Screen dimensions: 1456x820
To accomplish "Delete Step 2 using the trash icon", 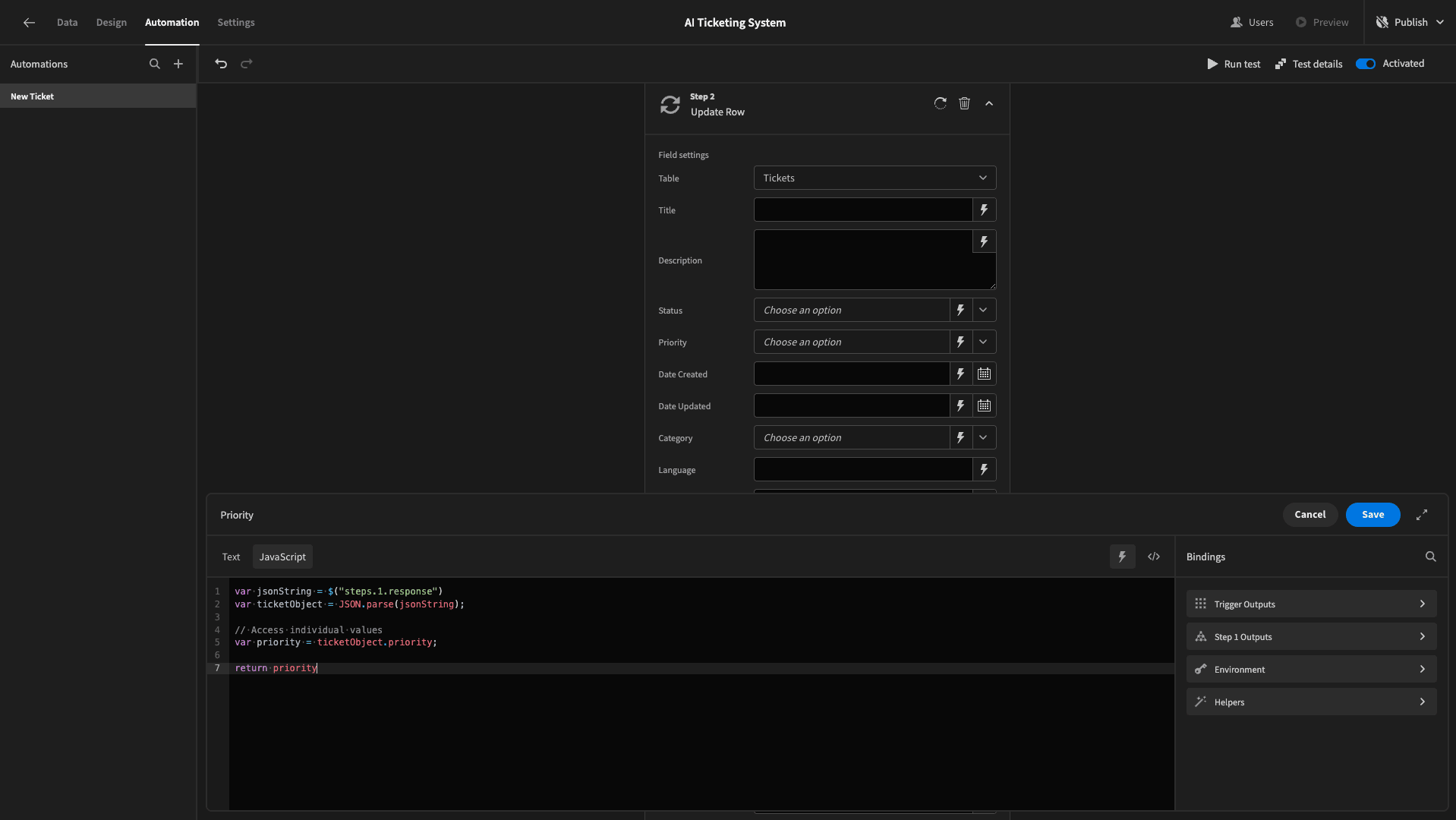I will pyautogui.click(x=964, y=103).
